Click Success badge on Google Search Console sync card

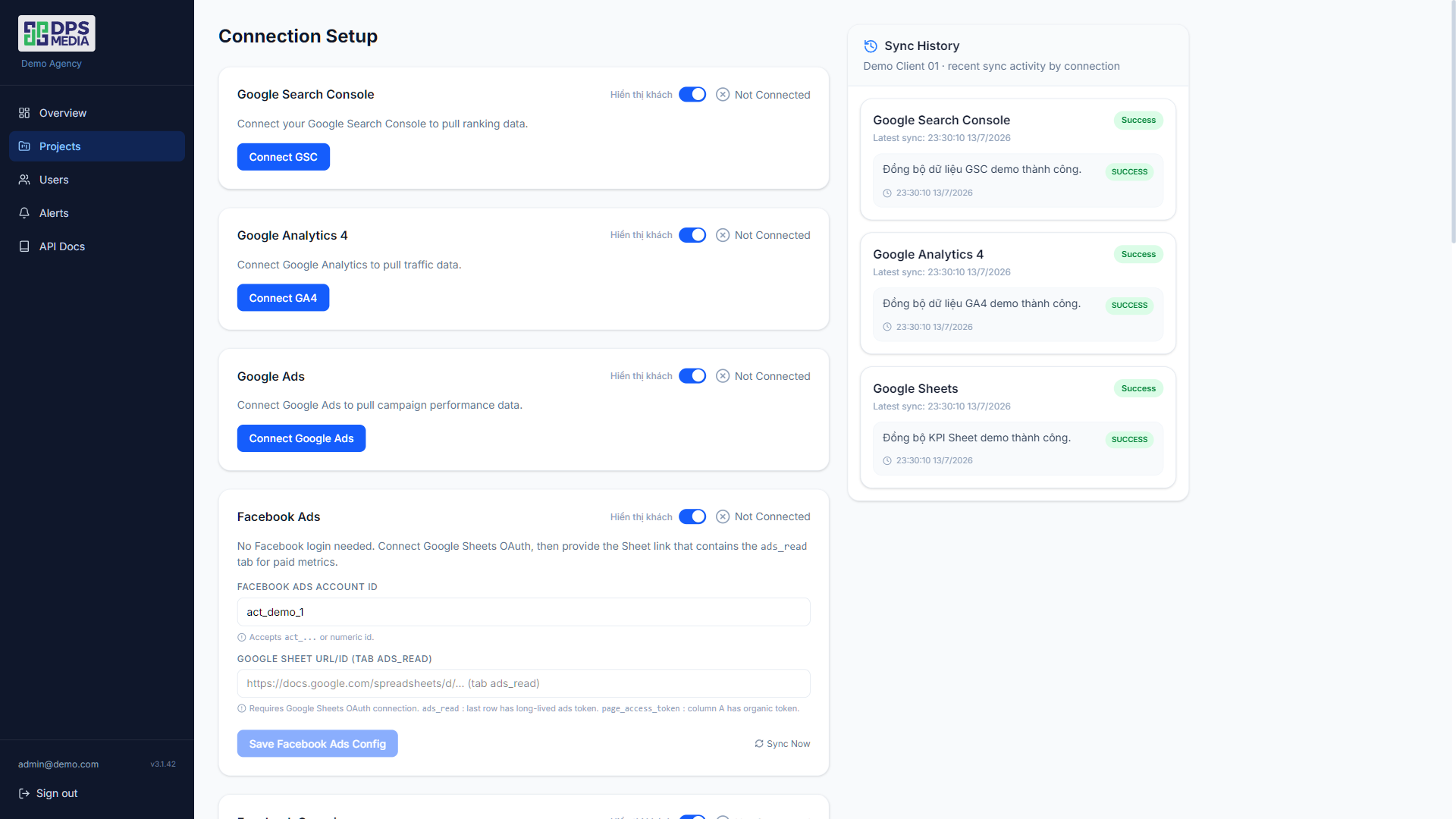coord(1138,121)
